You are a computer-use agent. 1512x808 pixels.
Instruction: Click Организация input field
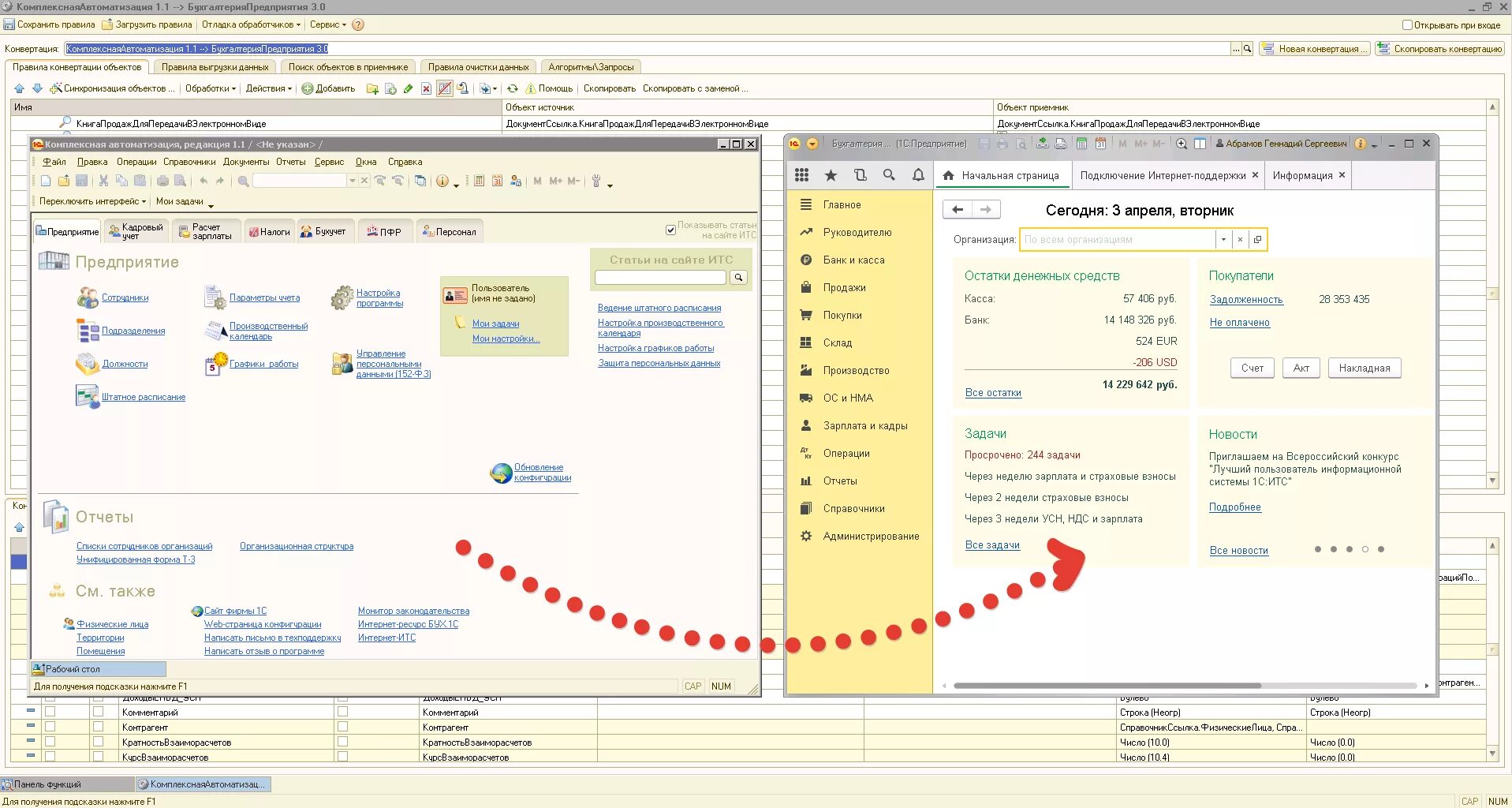(1118, 240)
